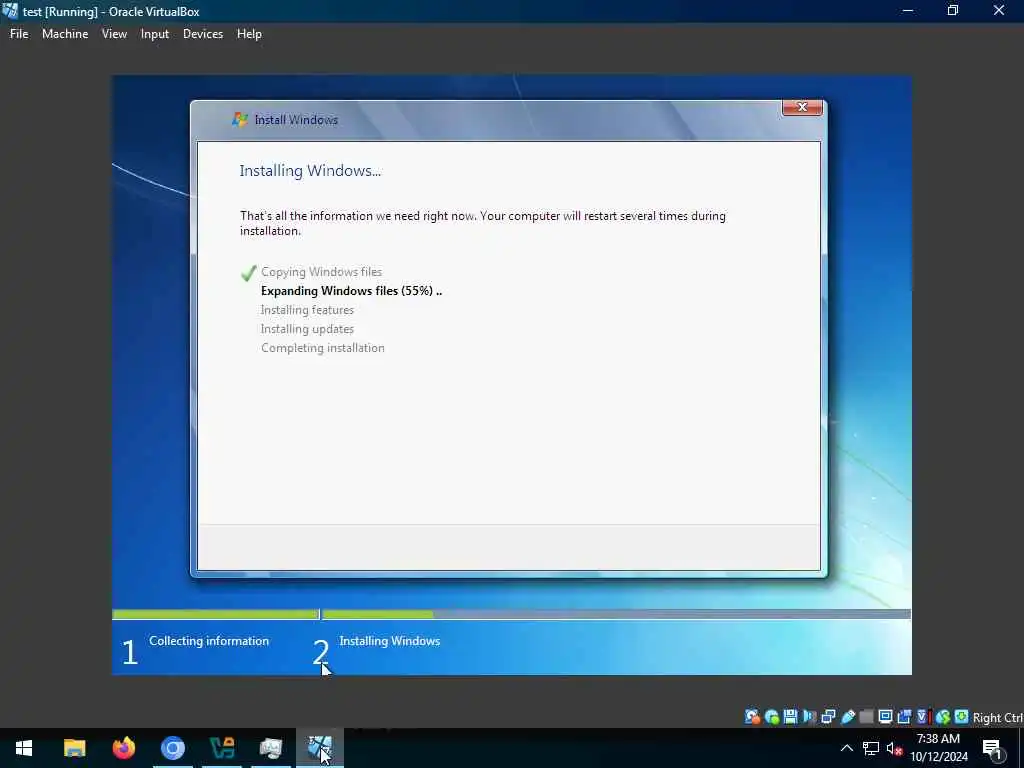Click the 'Copying Windows files' step text

click(x=321, y=272)
